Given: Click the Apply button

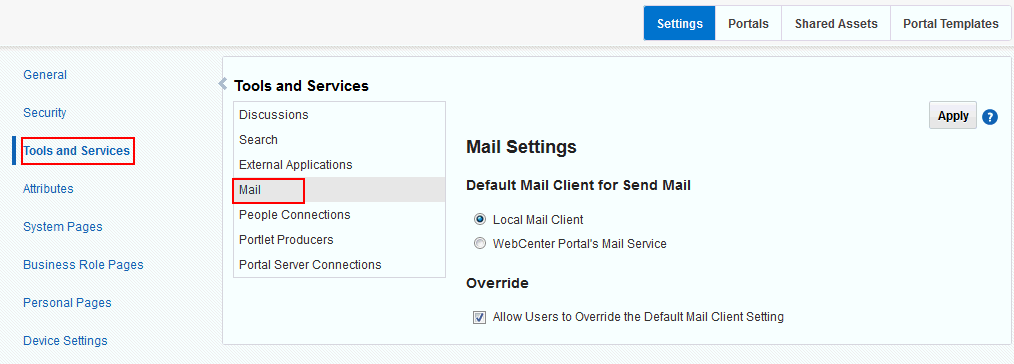Looking at the screenshot, I should tap(953, 116).
